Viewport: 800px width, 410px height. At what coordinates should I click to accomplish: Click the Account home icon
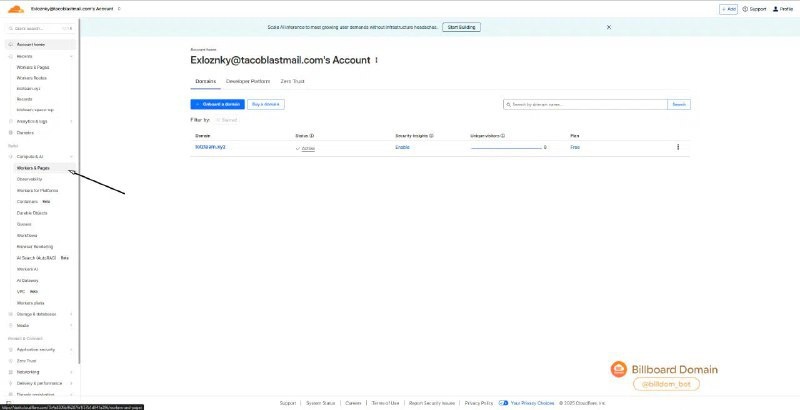tap(11, 45)
